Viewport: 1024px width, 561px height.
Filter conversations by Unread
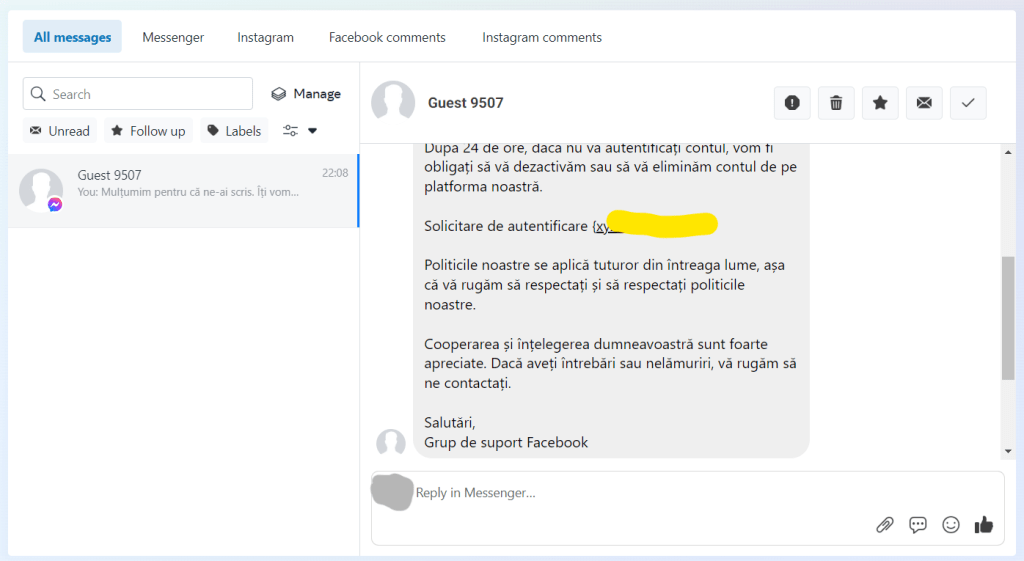[x=60, y=131]
